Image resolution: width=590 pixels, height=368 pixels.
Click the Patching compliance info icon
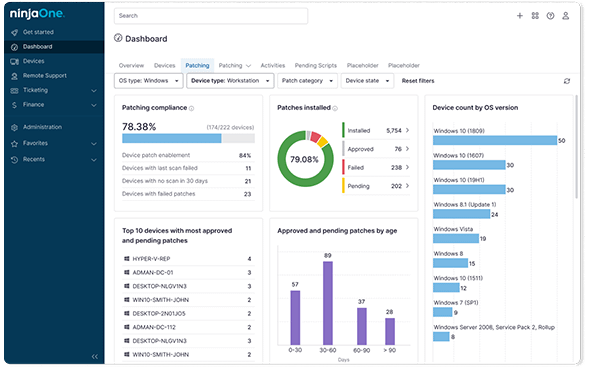pos(191,109)
